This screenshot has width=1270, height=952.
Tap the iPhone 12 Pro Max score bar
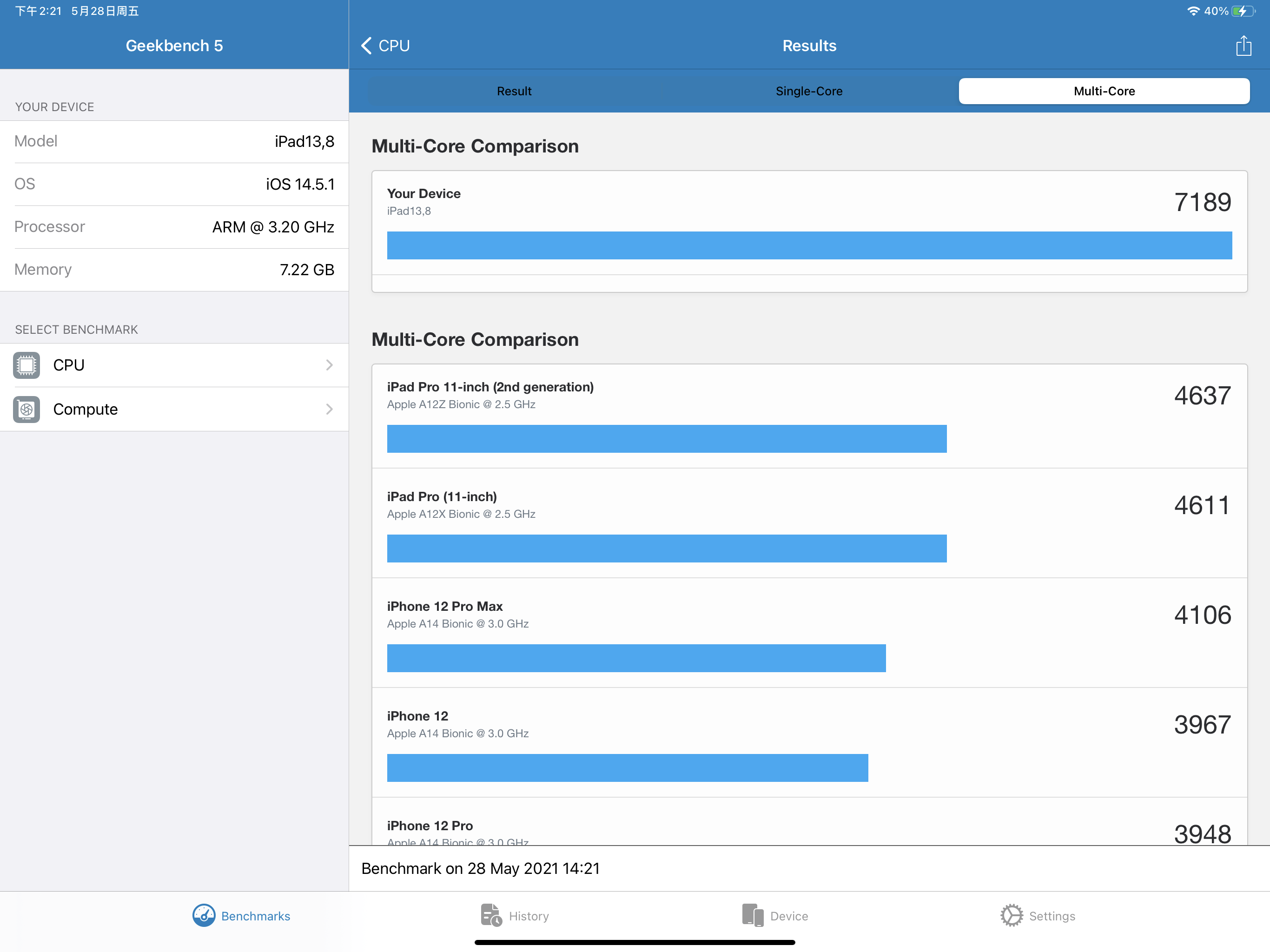pos(636,658)
